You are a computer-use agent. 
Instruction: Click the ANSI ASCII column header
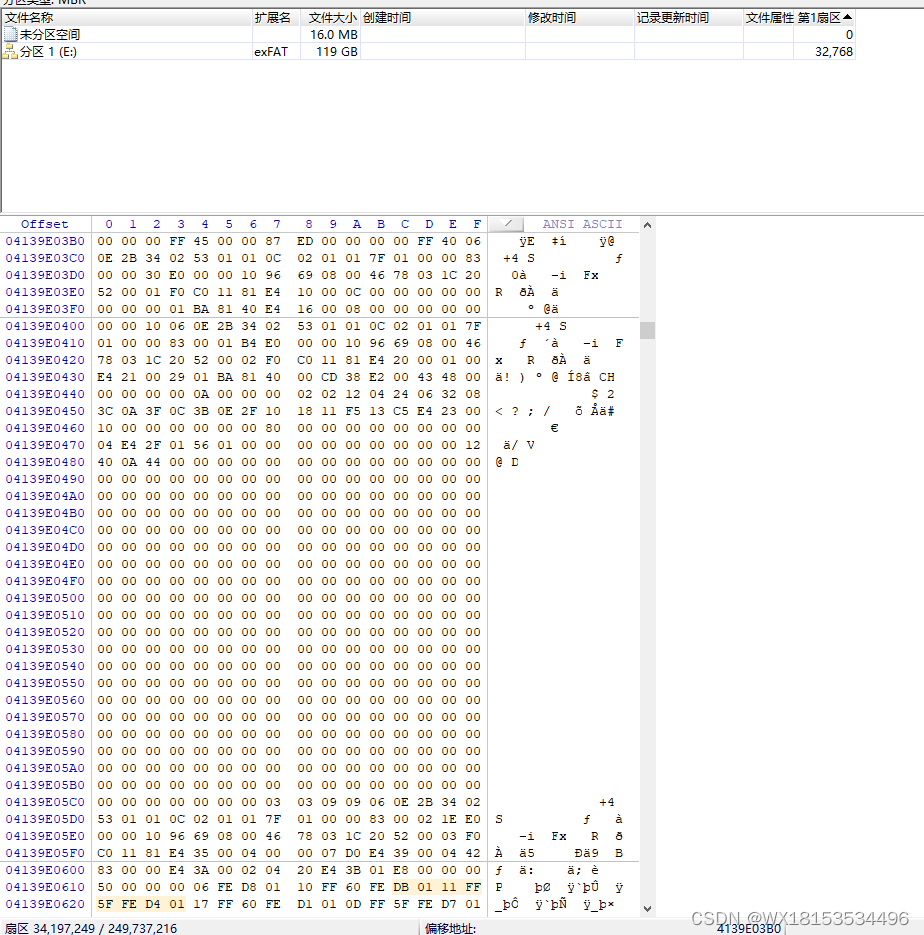[x=582, y=224]
